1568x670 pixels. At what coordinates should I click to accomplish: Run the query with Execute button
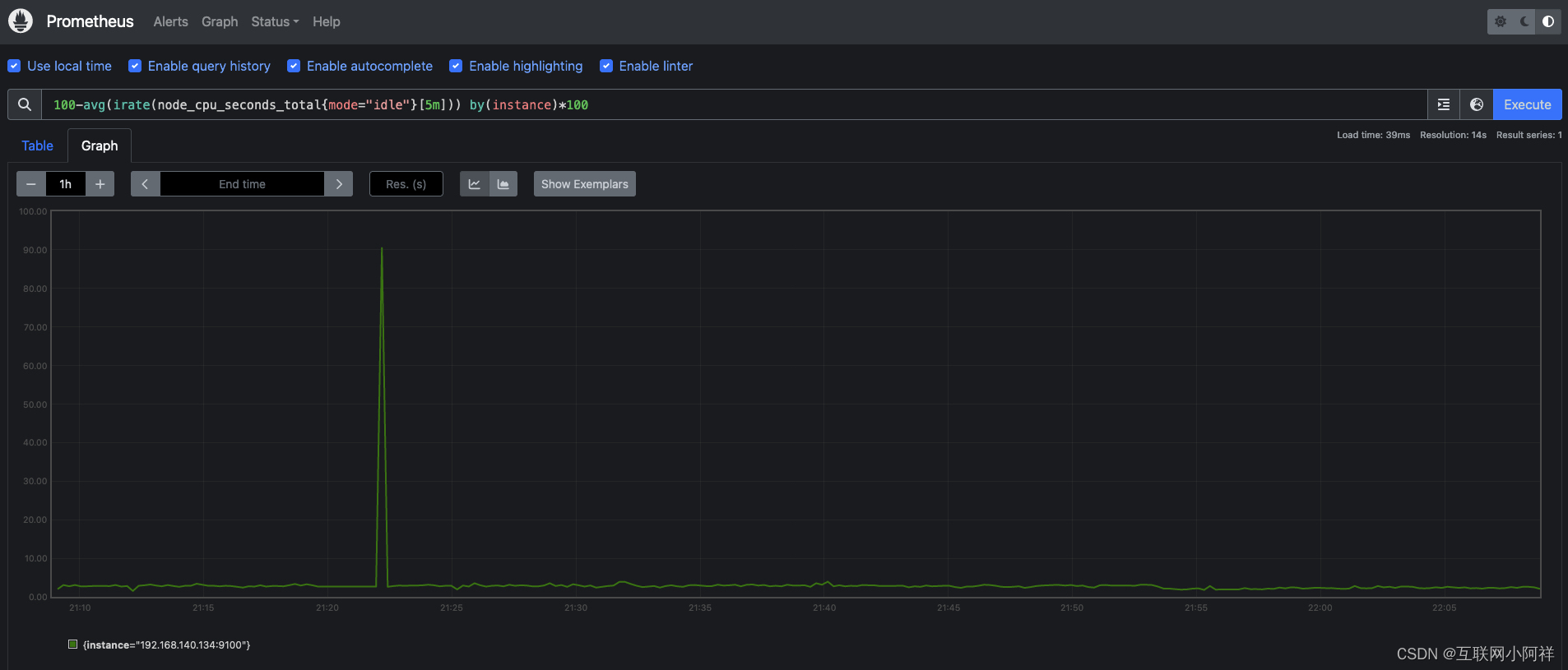point(1527,104)
